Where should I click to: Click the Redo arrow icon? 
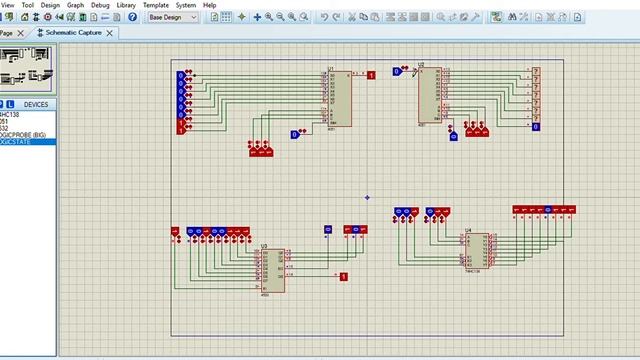(336, 17)
